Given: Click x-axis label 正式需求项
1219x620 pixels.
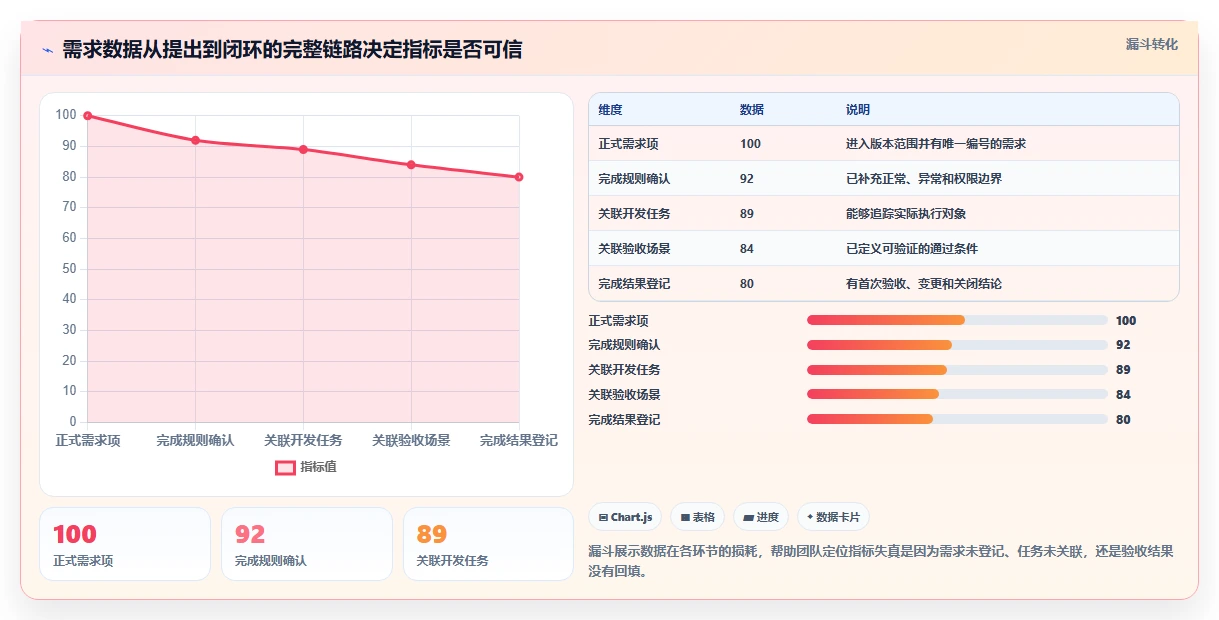Looking at the screenshot, I should click(x=88, y=440).
